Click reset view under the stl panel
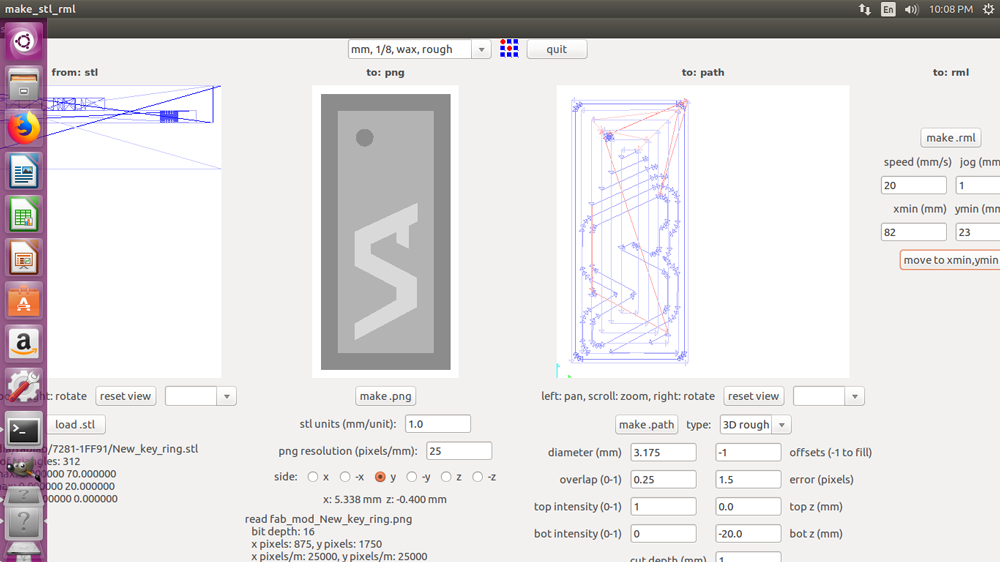Image resolution: width=1000 pixels, height=562 pixels. (x=126, y=396)
